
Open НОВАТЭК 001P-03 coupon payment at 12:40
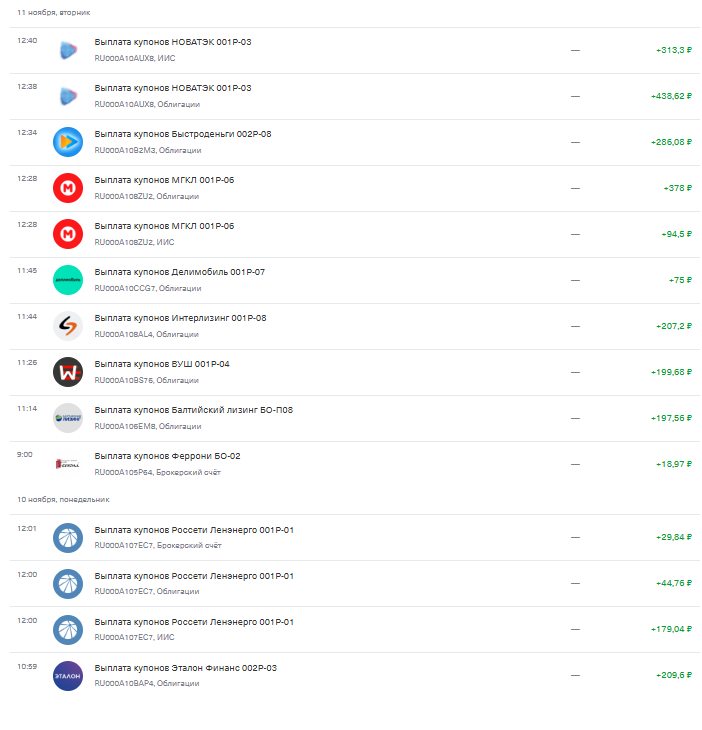pyautogui.click(x=355, y=50)
